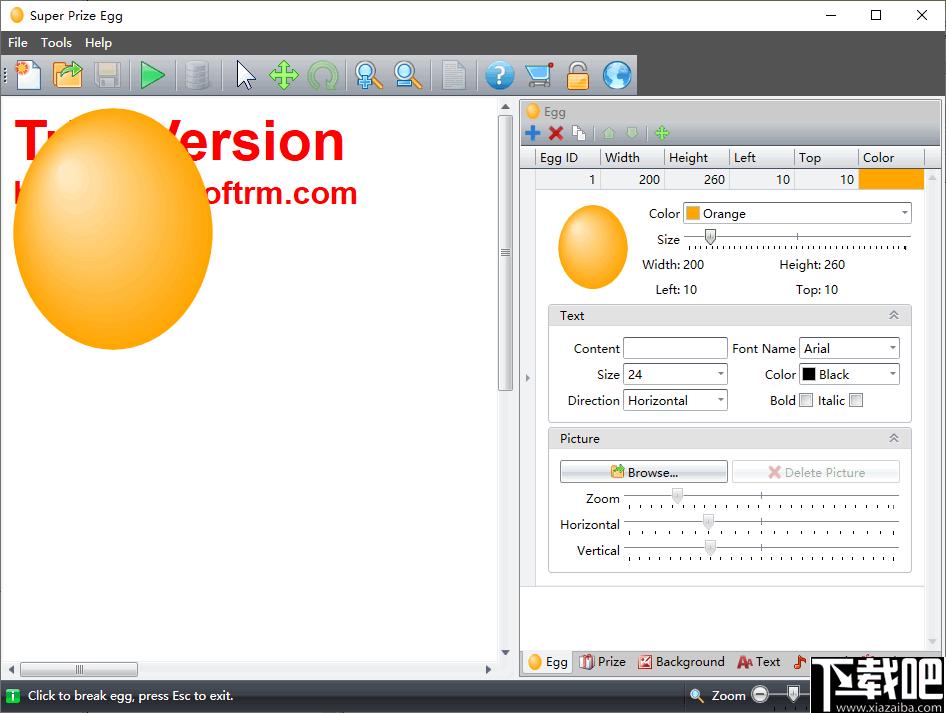Click the egg Size slider handle
Image resolution: width=946 pixels, height=713 pixels.
tap(711, 237)
